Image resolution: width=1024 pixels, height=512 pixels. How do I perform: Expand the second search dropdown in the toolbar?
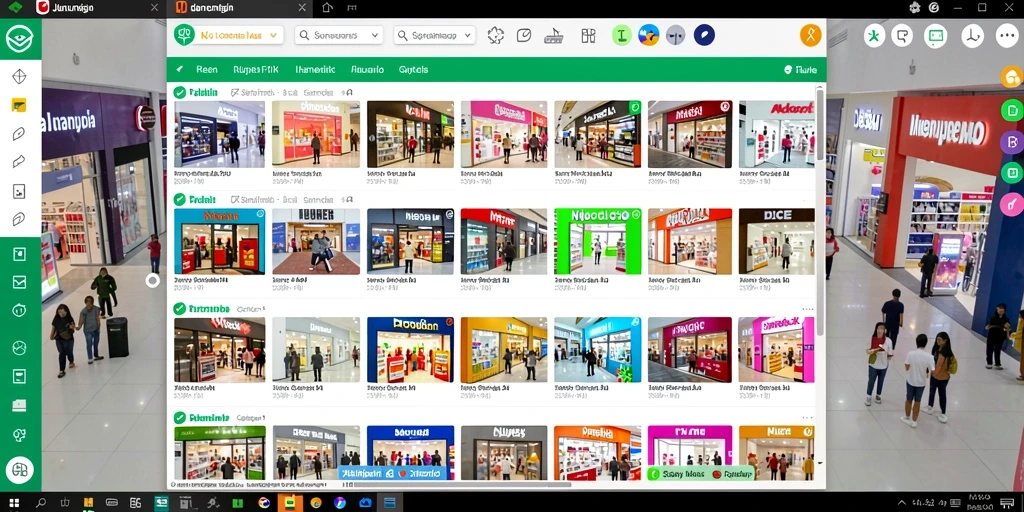pyautogui.click(x=434, y=35)
